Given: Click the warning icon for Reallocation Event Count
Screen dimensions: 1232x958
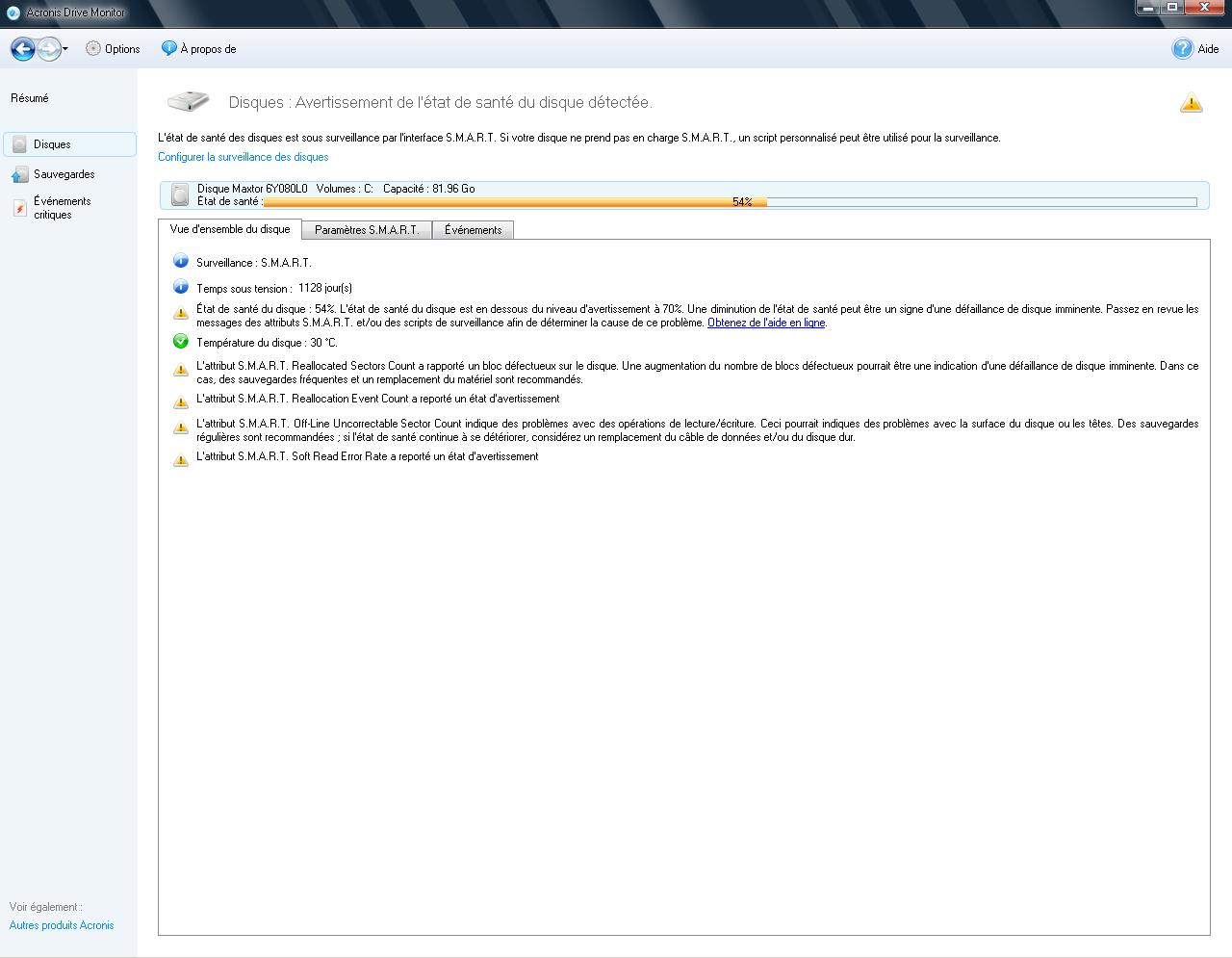Looking at the screenshot, I should tap(180, 402).
